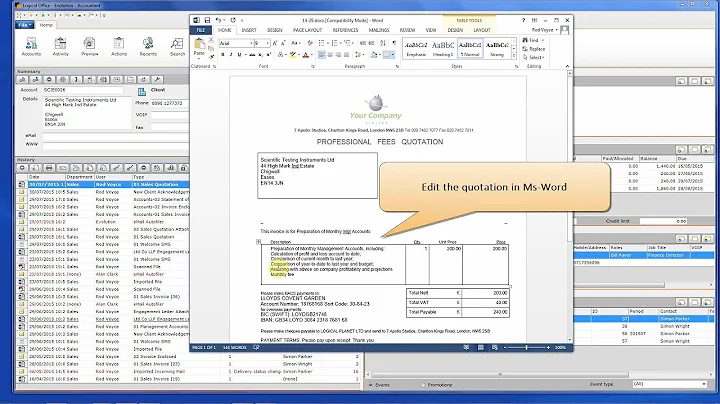Click the padlock icon in History toolbar
This screenshot has width=720, height=404.
(184, 168)
